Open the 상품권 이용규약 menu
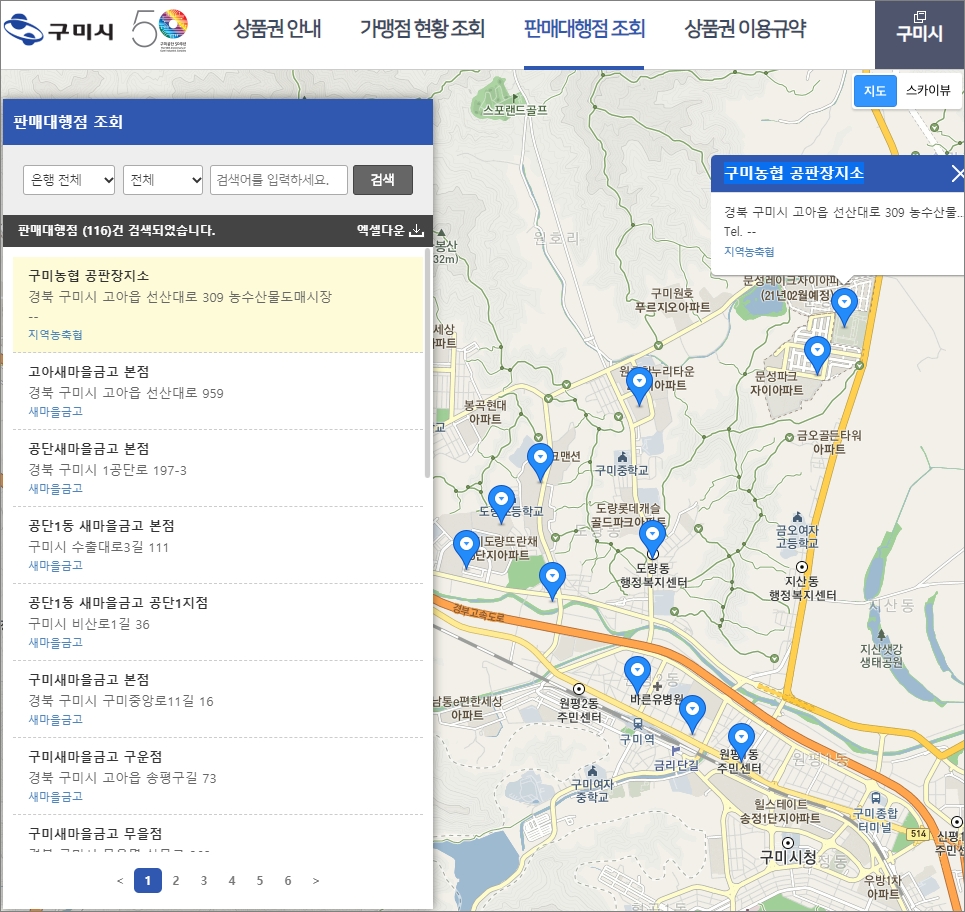 point(745,28)
